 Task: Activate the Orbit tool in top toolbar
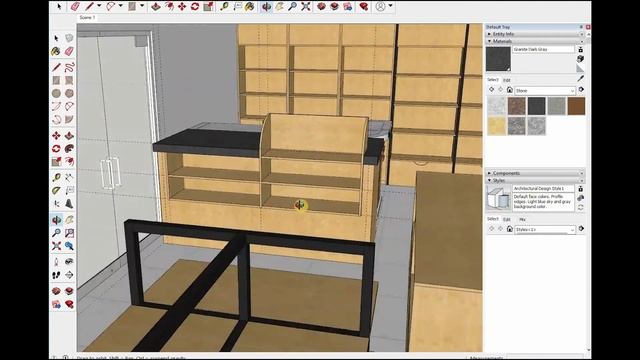[266, 6]
